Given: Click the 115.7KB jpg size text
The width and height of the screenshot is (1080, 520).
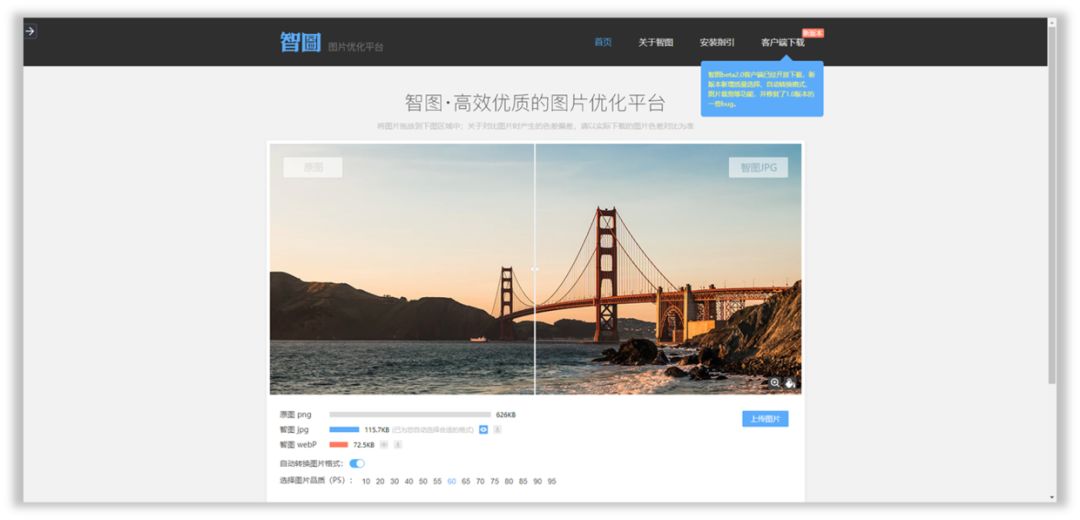Looking at the screenshot, I should (x=377, y=430).
